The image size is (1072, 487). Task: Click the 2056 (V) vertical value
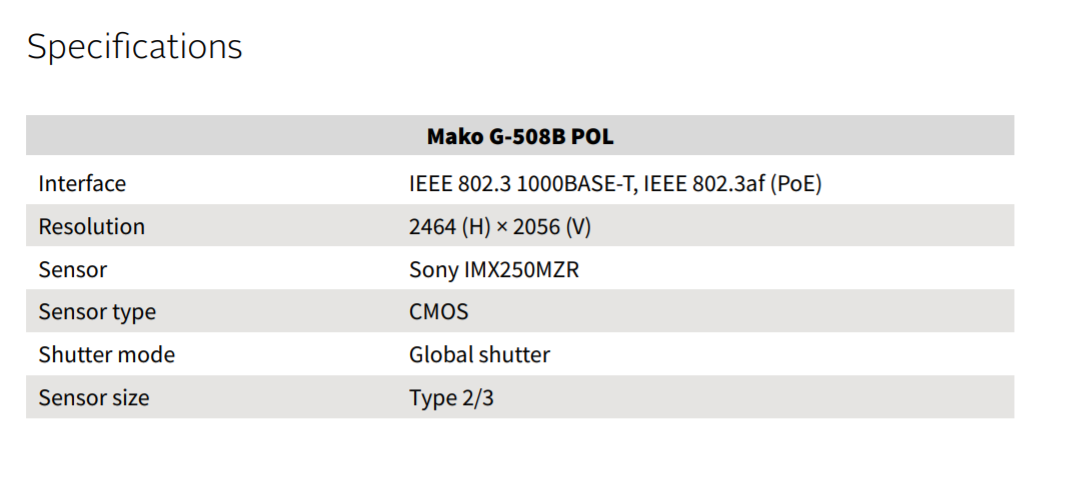point(551,227)
